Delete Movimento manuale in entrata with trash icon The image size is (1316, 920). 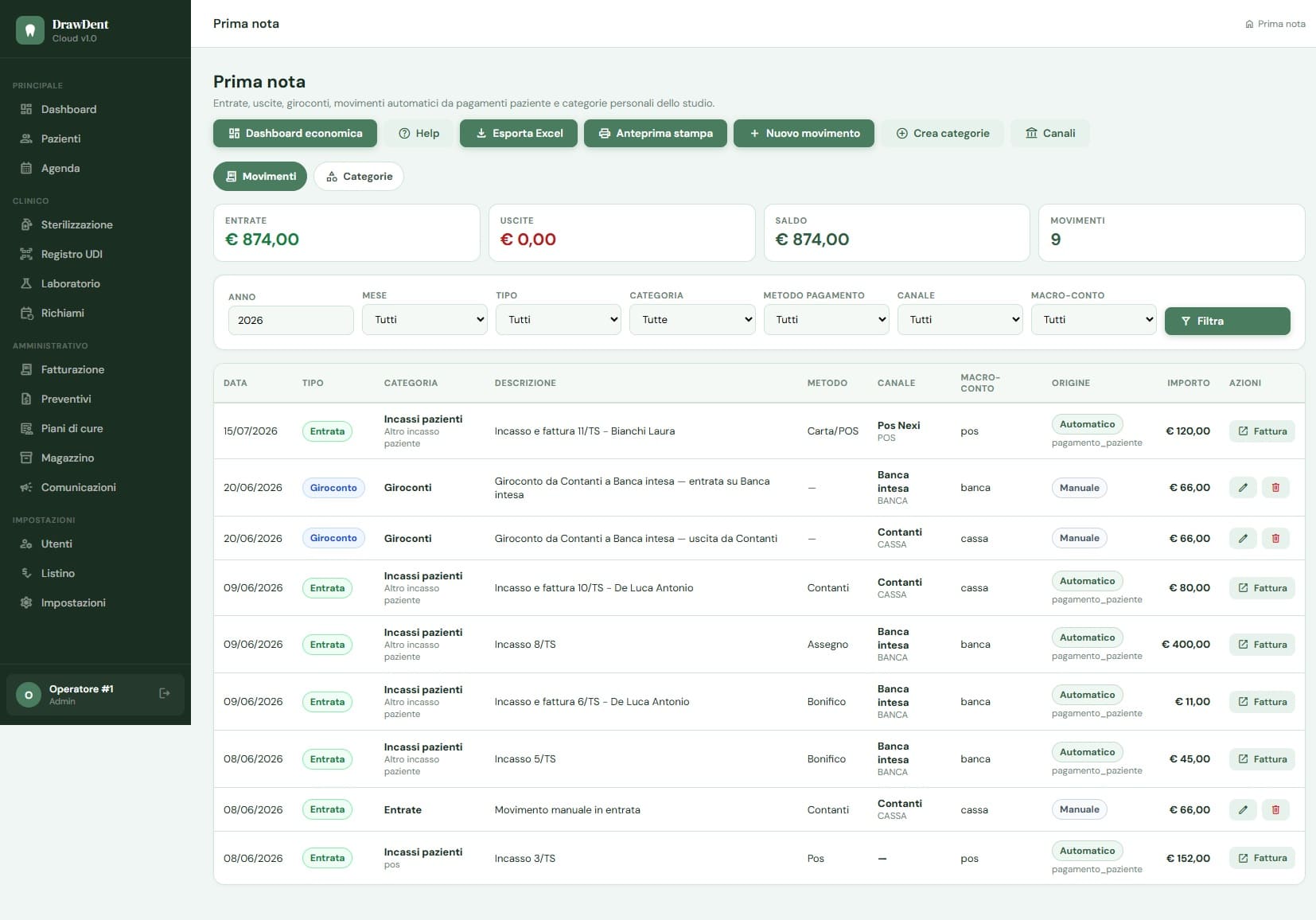[x=1275, y=810]
